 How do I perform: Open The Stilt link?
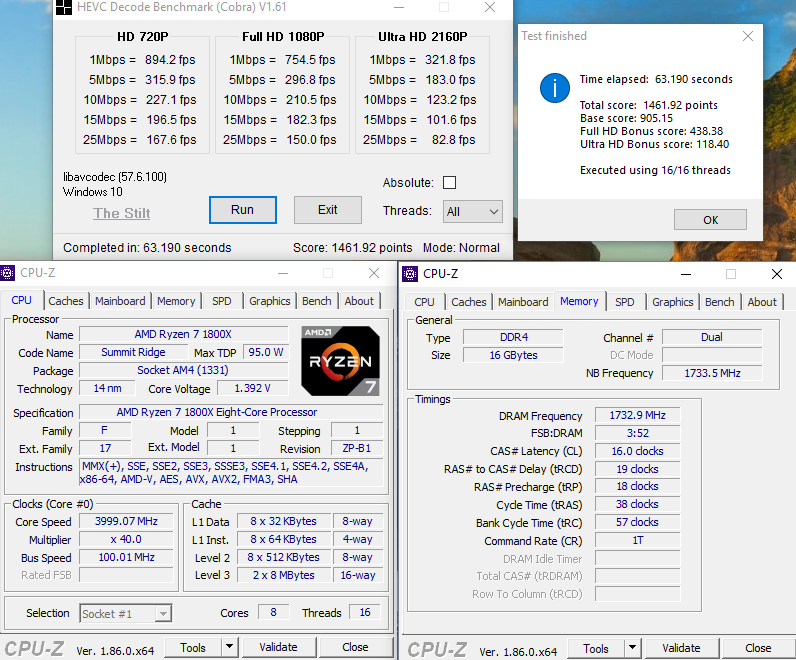pos(121,213)
